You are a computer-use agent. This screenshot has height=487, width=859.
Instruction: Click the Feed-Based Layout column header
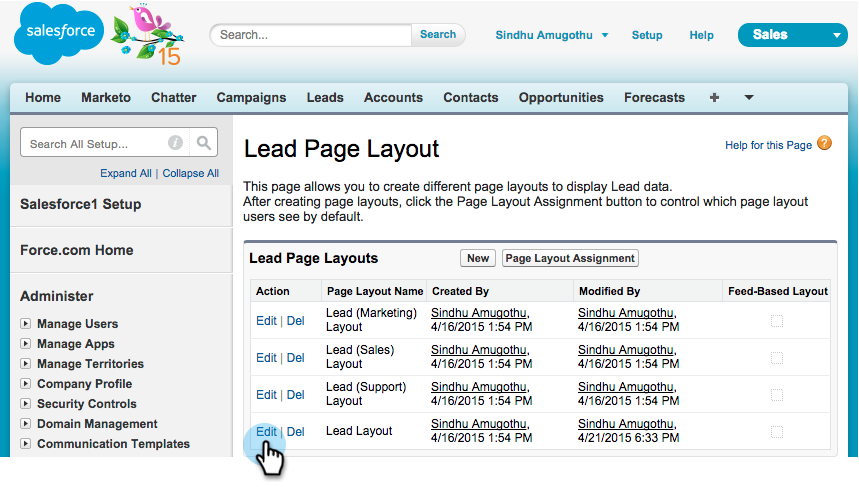pyautogui.click(x=777, y=291)
